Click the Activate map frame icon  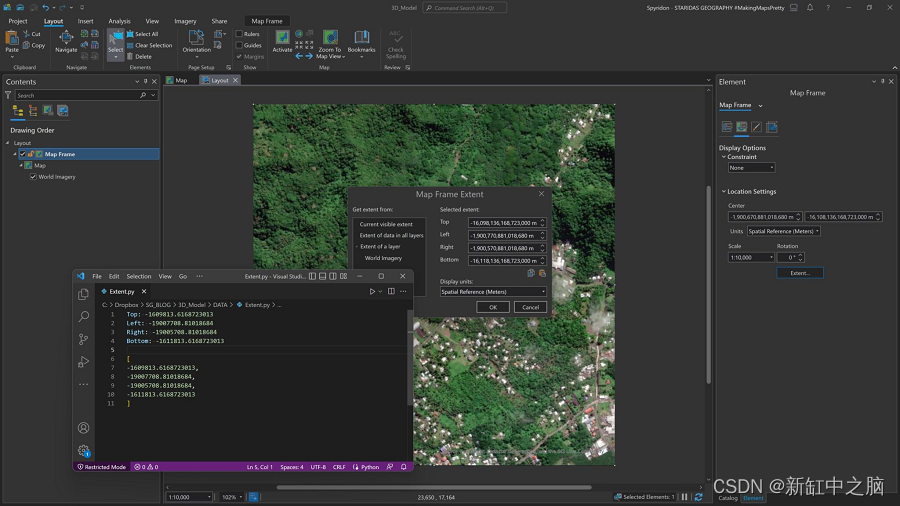[x=283, y=39]
